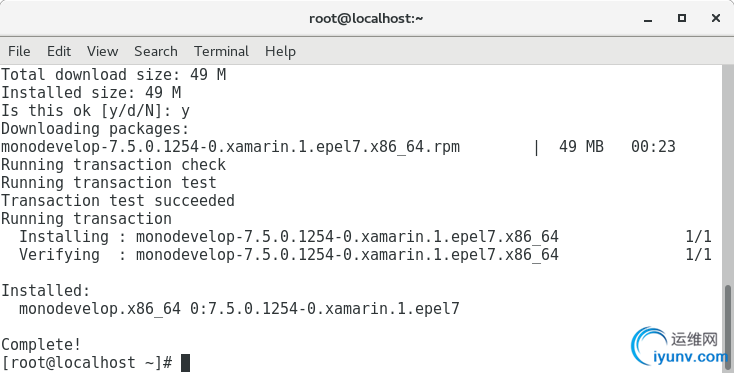Open the Help menu
Screen dimensions: 734x373
click(x=280, y=51)
